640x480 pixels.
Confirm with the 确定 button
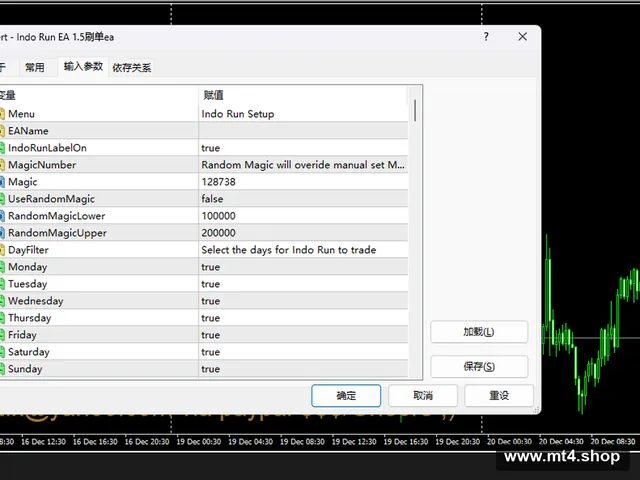tap(346, 396)
